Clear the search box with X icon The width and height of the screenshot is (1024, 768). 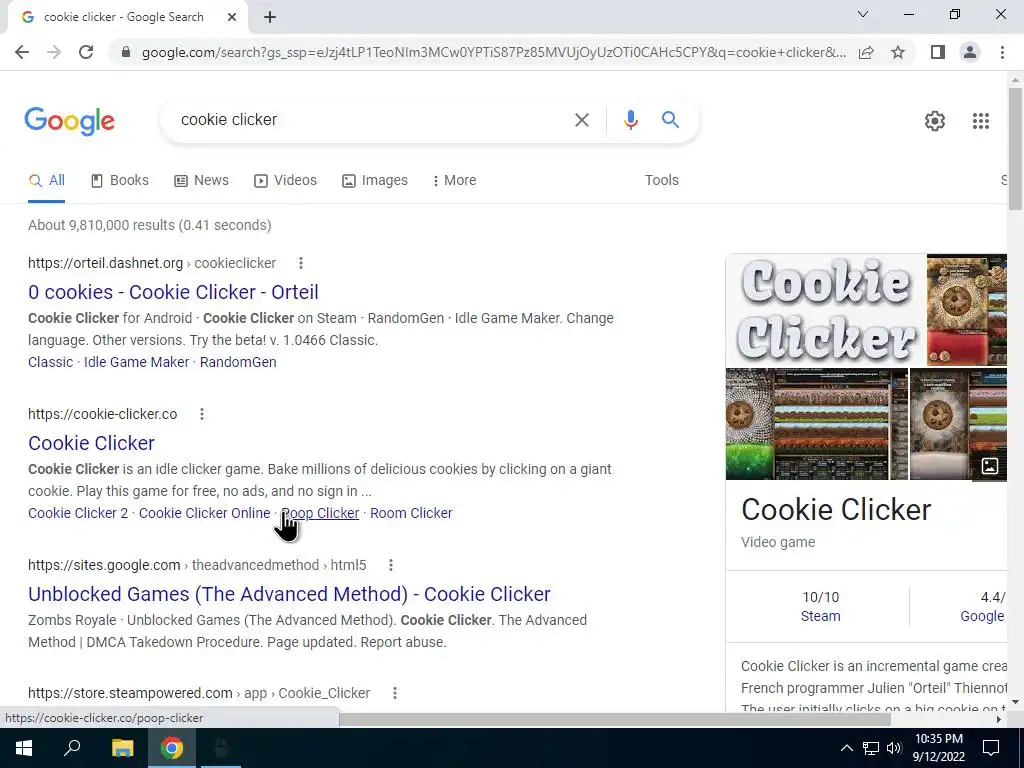pyautogui.click(x=581, y=120)
